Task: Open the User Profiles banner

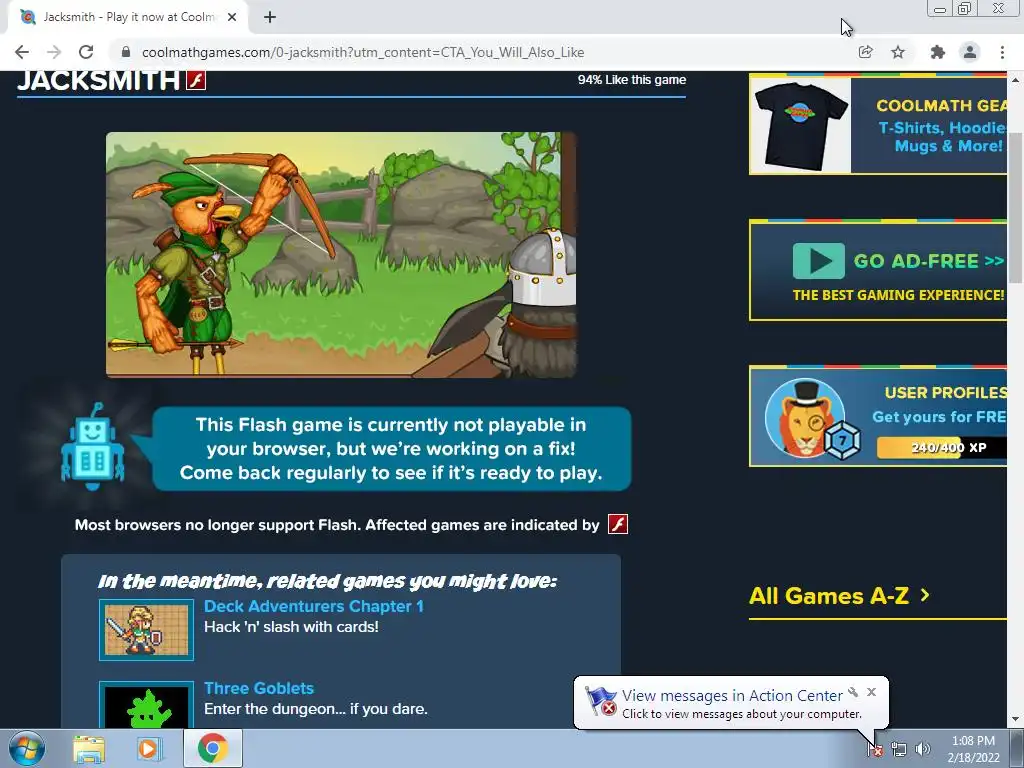Action: (878, 416)
